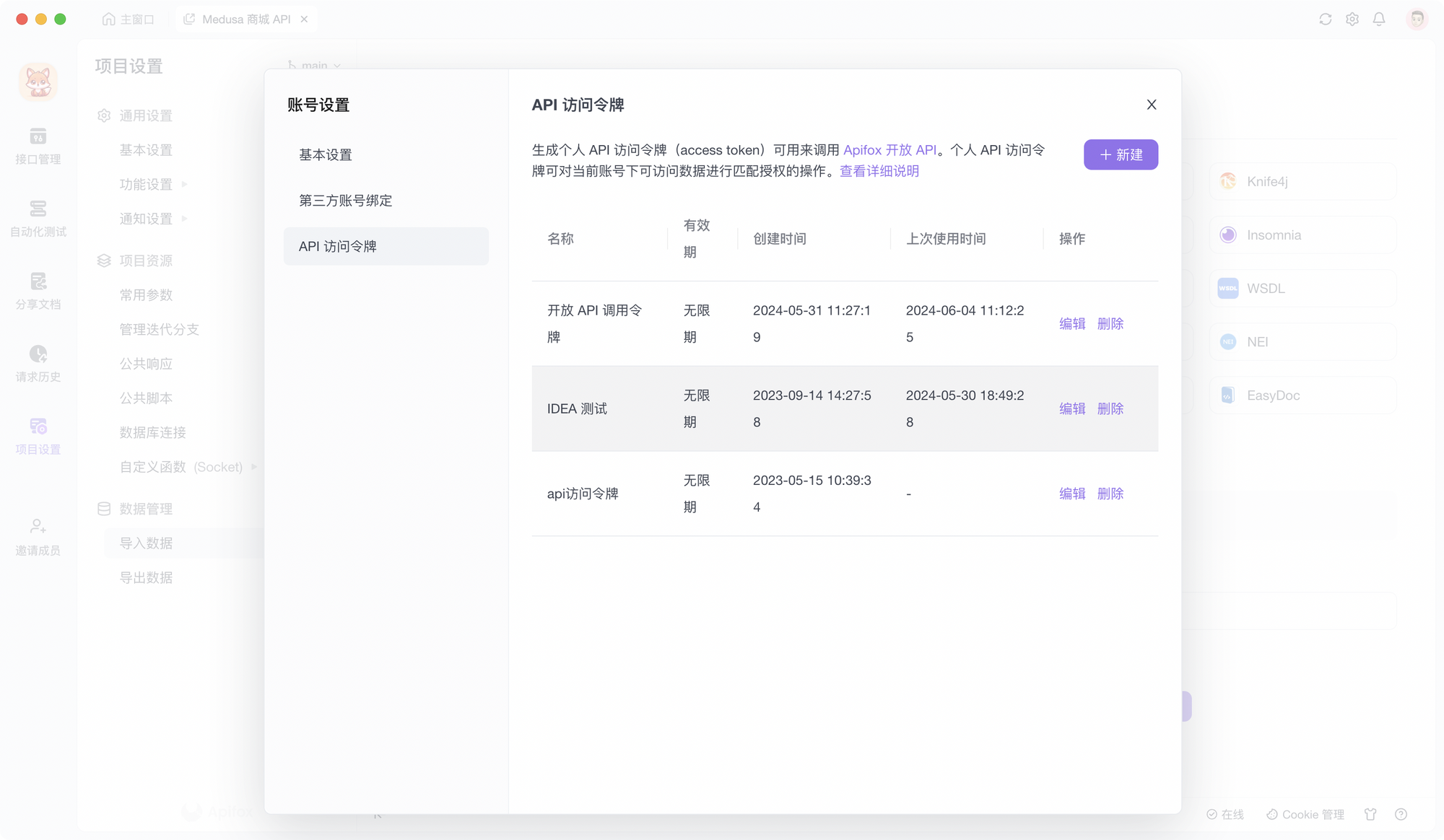Image resolution: width=1444 pixels, height=840 pixels.
Task: Click the 创建时间 column header
Action: [x=779, y=239]
